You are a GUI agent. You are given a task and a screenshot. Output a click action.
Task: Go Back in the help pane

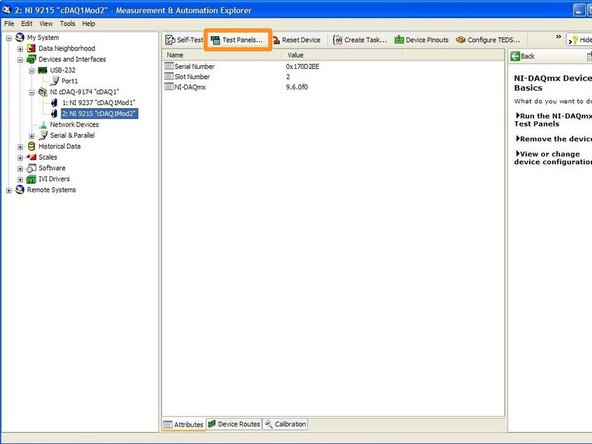(523, 56)
